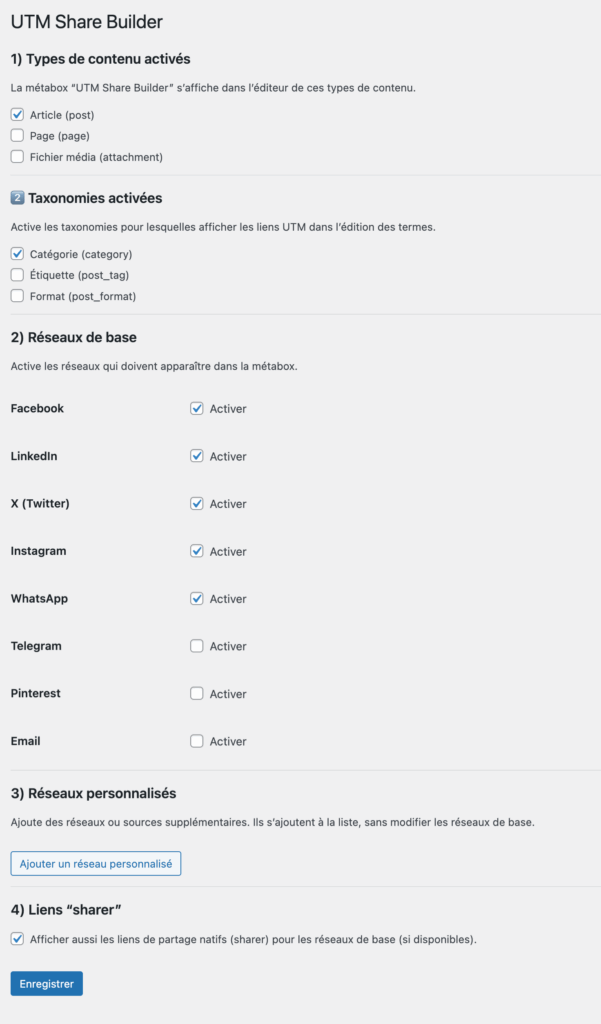Viewport: 601px width, 1024px height.
Task: Toggle off X (Twitter) activation
Action: coord(196,503)
